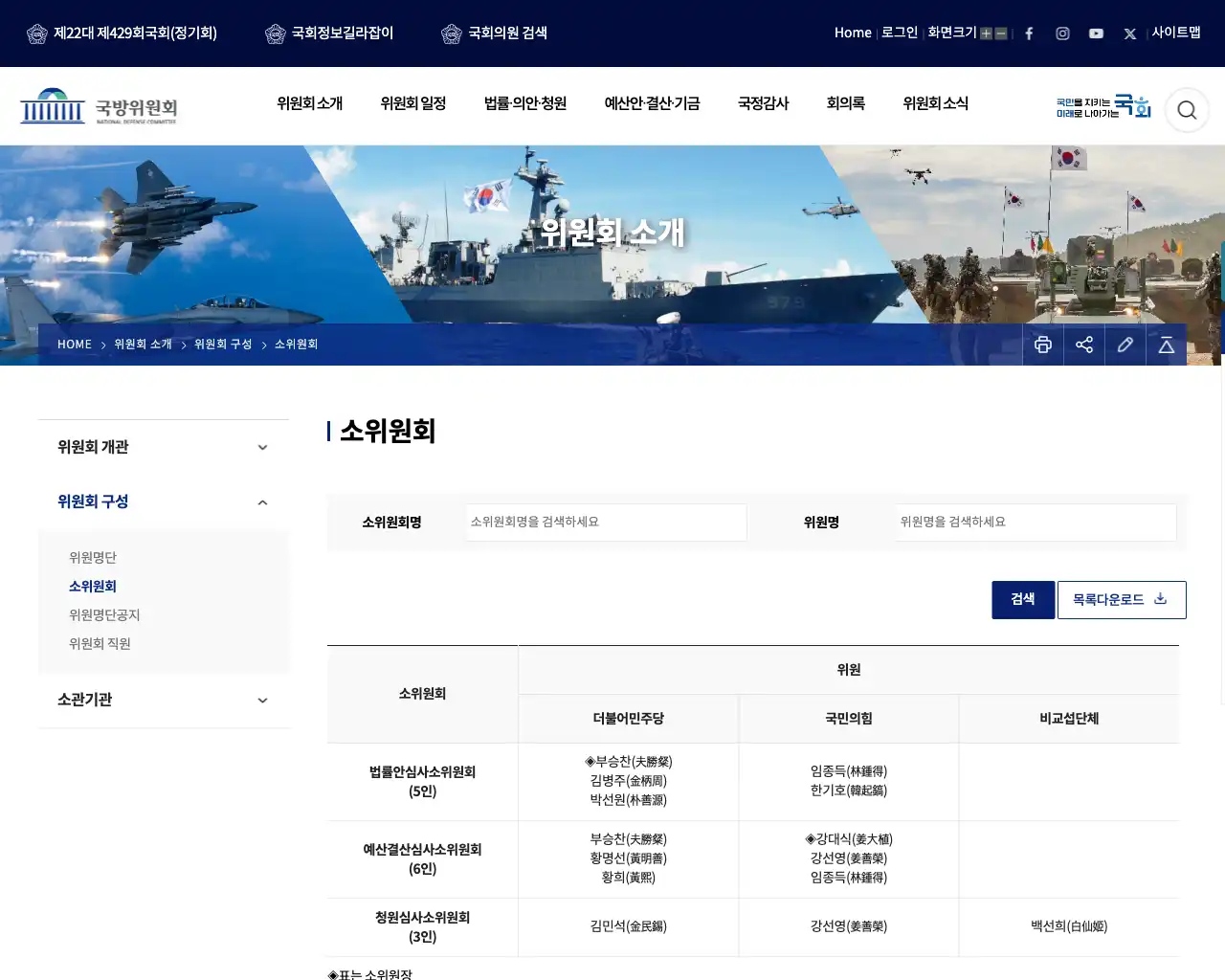Share the page using share icon

click(x=1084, y=345)
